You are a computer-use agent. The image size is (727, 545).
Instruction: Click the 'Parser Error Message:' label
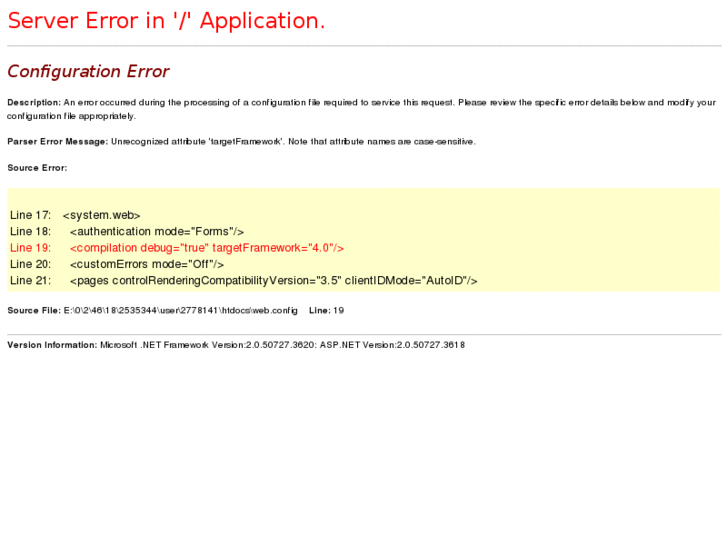[57, 141]
